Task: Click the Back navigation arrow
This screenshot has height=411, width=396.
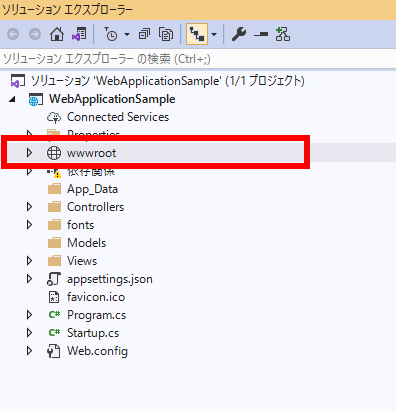Action: point(13,34)
